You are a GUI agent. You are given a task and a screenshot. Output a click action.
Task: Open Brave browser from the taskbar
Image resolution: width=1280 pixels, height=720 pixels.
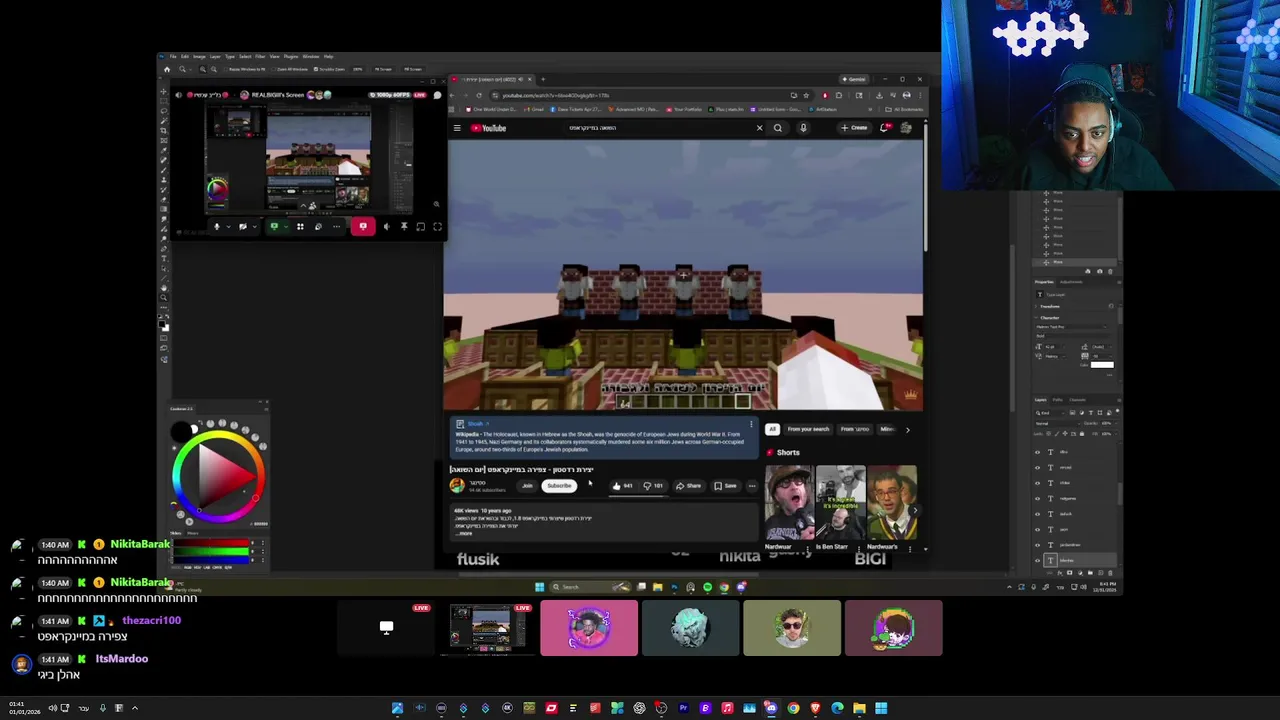pos(815,708)
